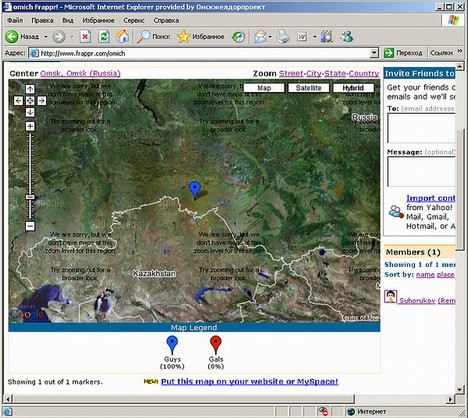The height and width of the screenshot is (418, 468).
Task: Click the horizontal scrollbar thumb
Action: click(184, 399)
